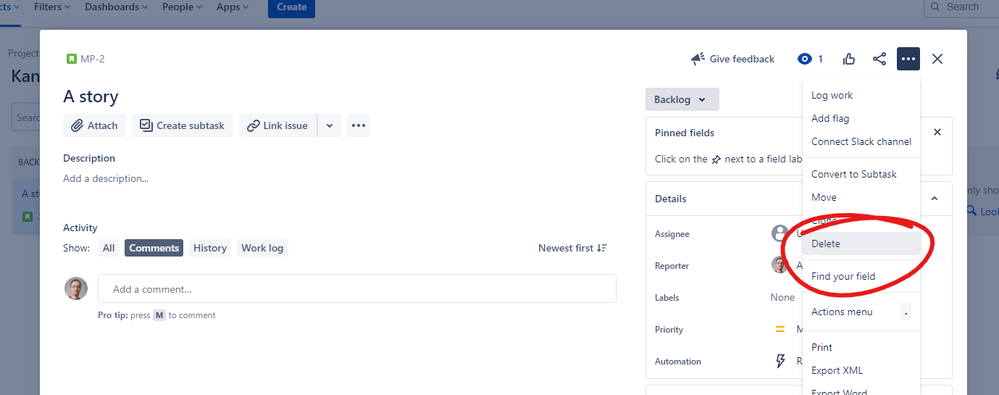Choose Delete from the menu
The height and width of the screenshot is (395, 999).
click(x=861, y=243)
